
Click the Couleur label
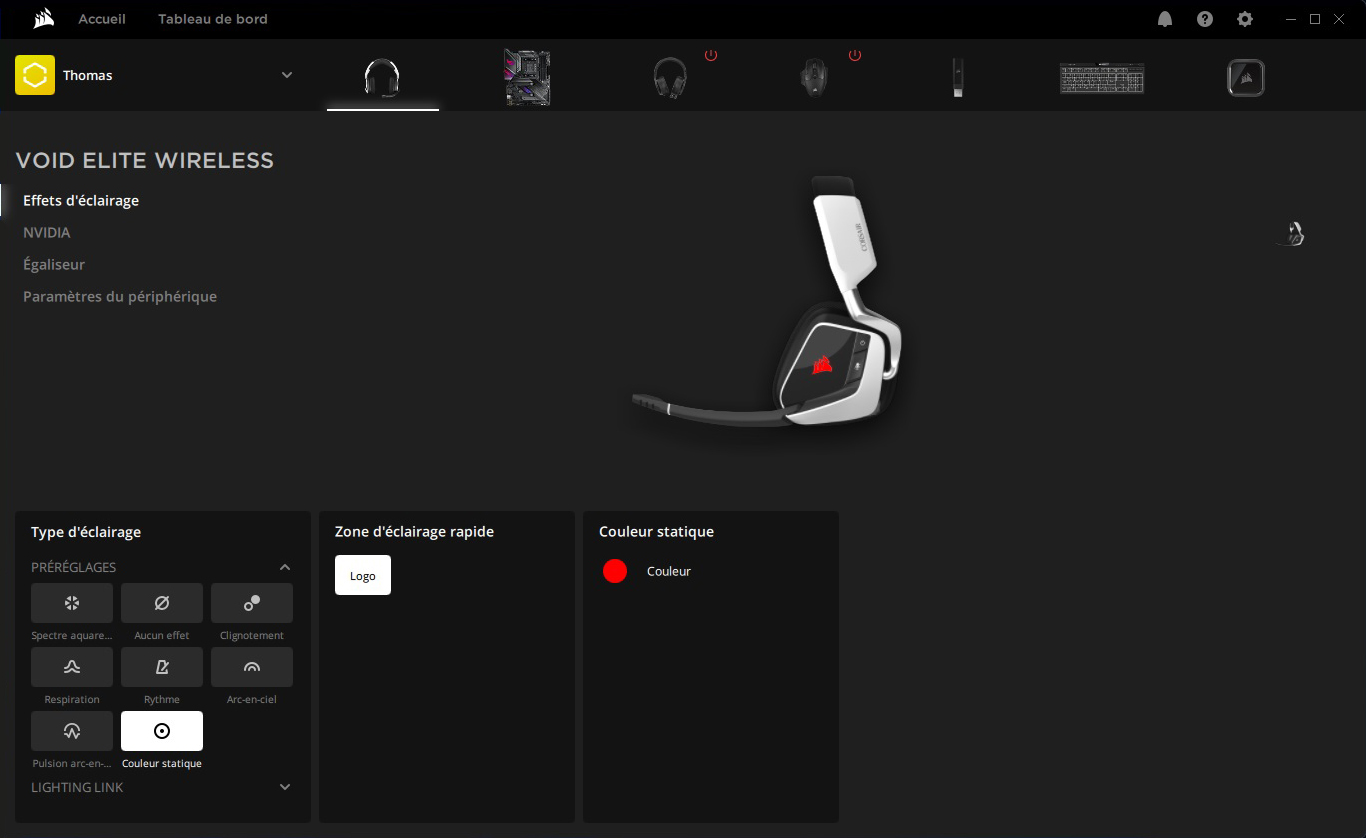point(669,571)
